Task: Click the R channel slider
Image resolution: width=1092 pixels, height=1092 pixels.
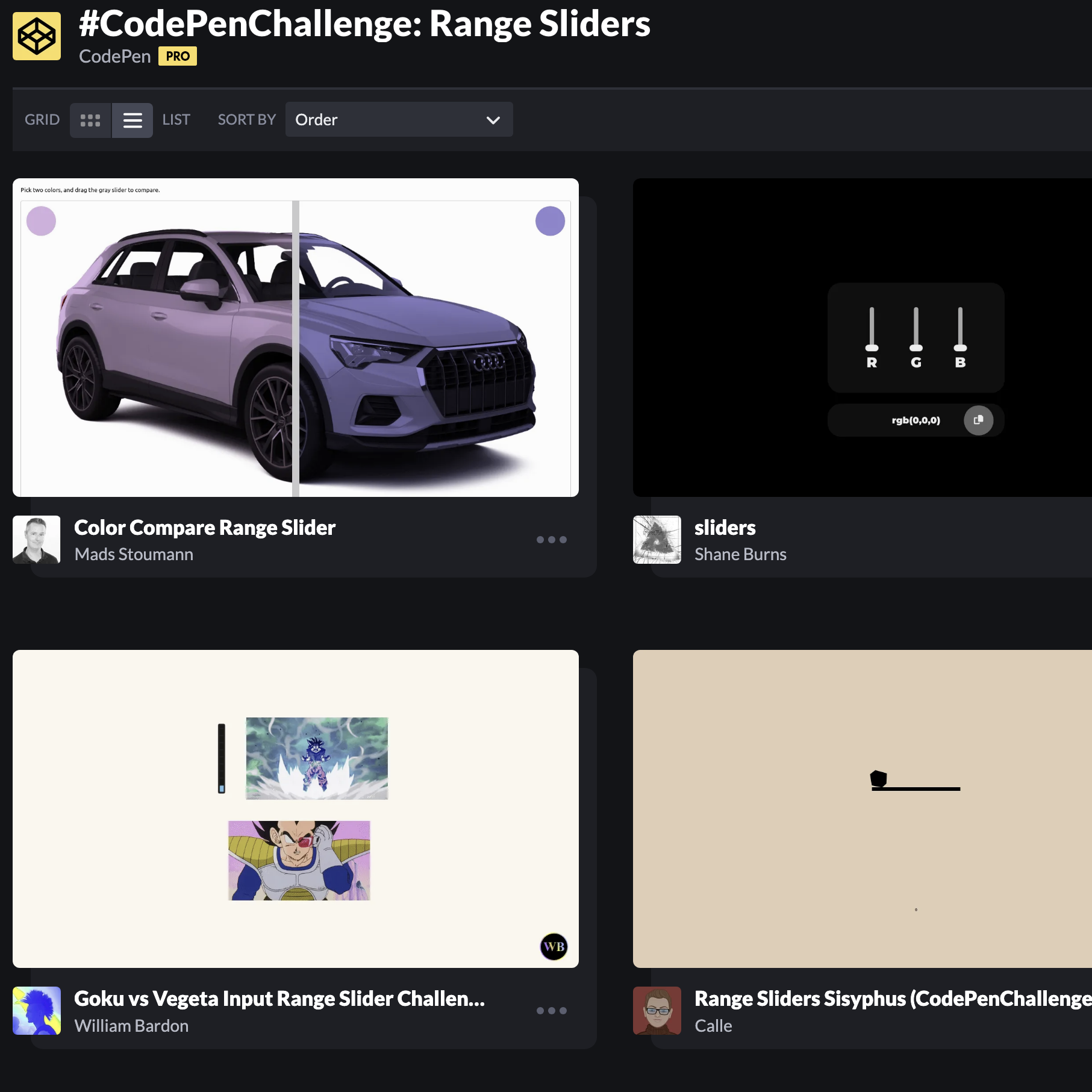Action: [872, 329]
